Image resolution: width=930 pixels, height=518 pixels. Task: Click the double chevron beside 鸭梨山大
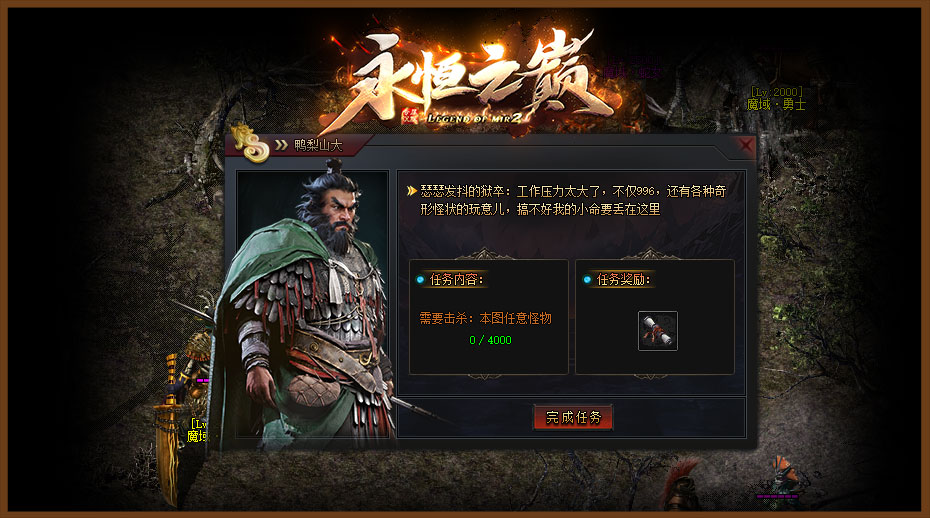pyautogui.click(x=281, y=145)
